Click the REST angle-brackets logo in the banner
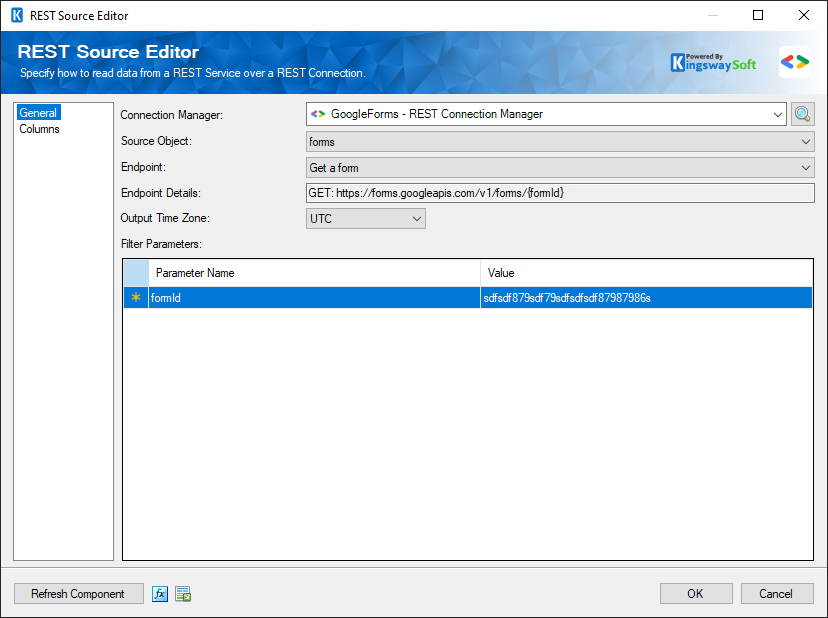Image resolution: width=828 pixels, height=618 pixels. click(795, 62)
